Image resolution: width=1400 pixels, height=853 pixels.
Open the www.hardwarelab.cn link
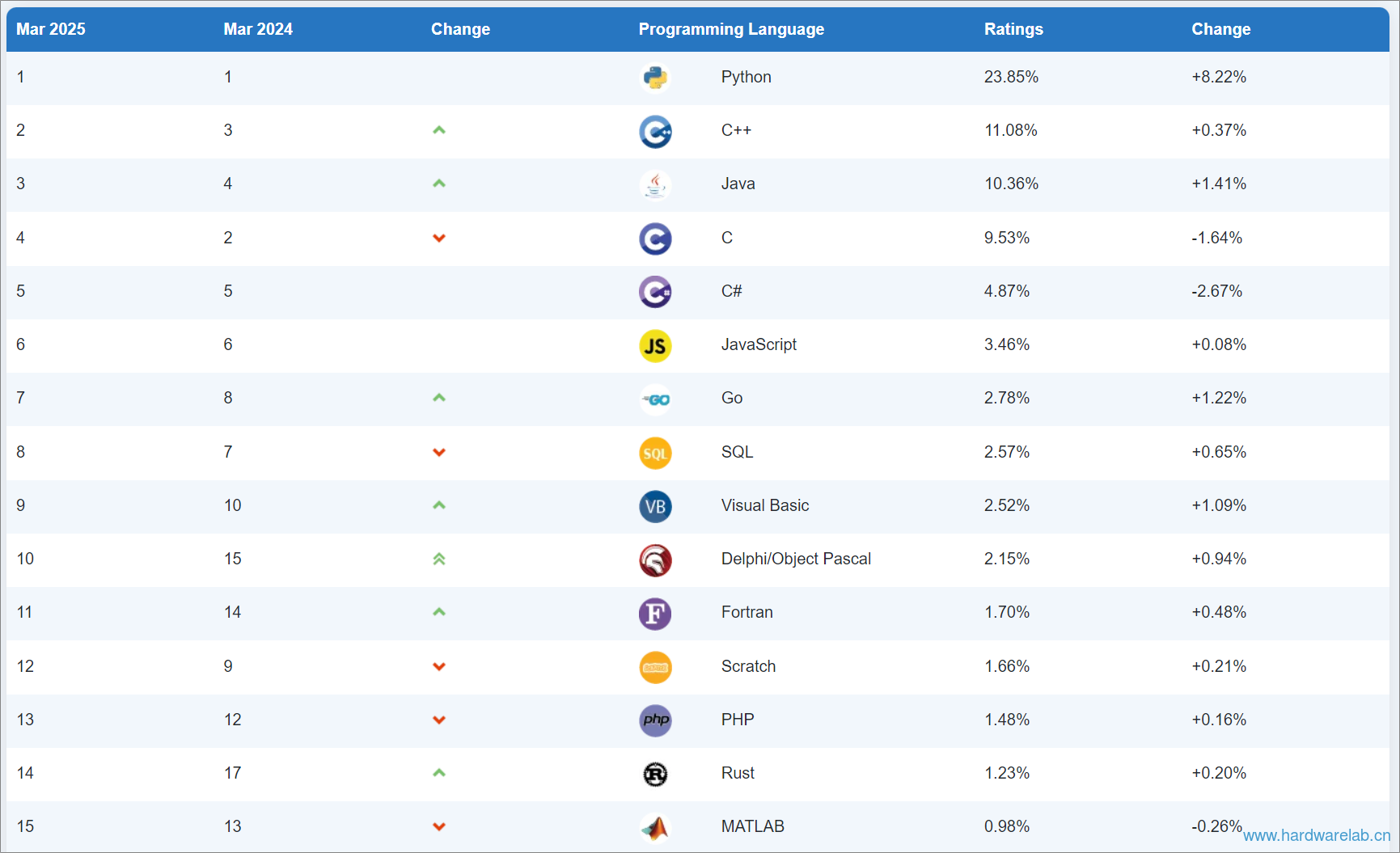(1317, 835)
